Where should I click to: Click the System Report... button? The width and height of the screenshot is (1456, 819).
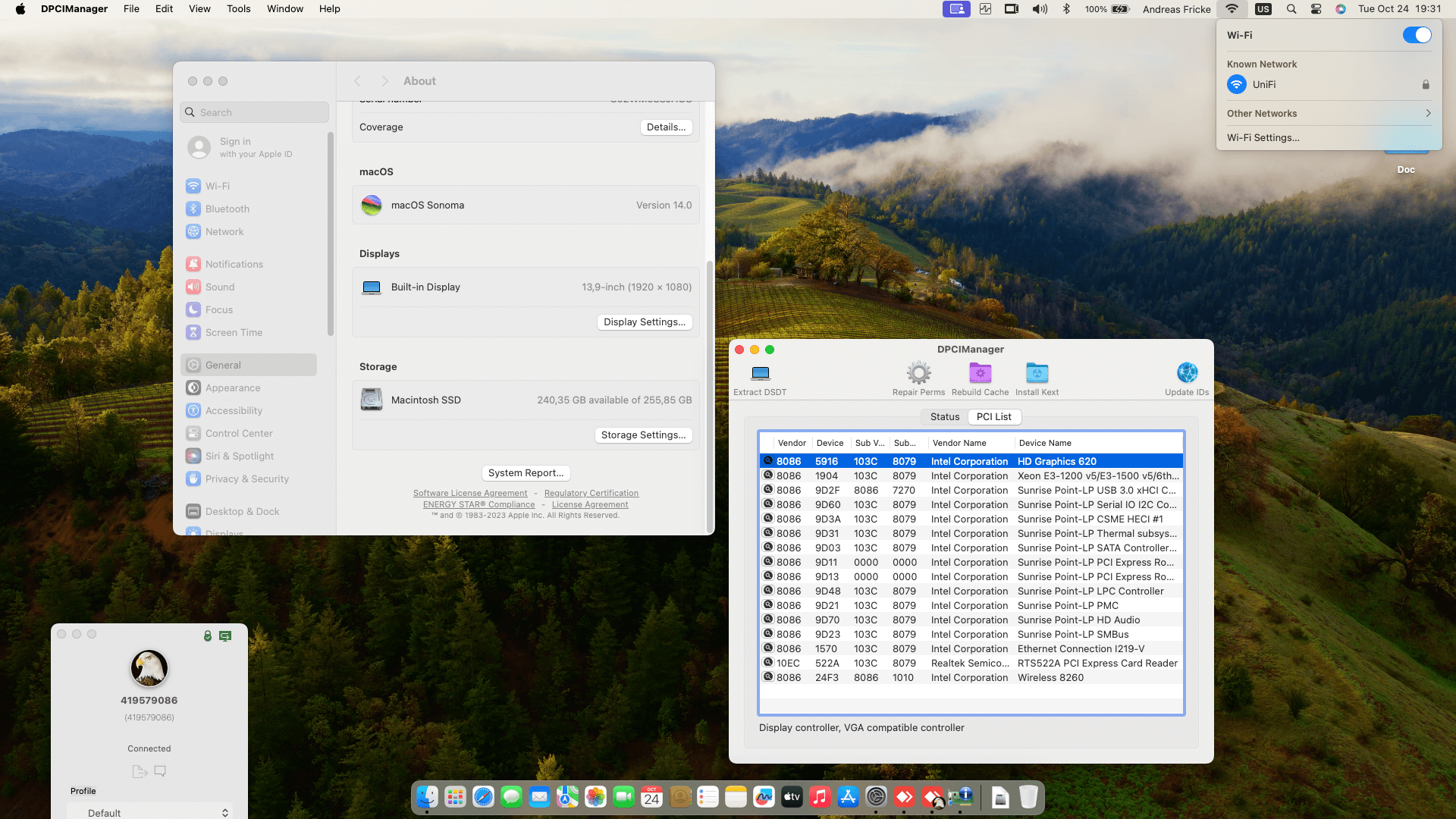526,472
